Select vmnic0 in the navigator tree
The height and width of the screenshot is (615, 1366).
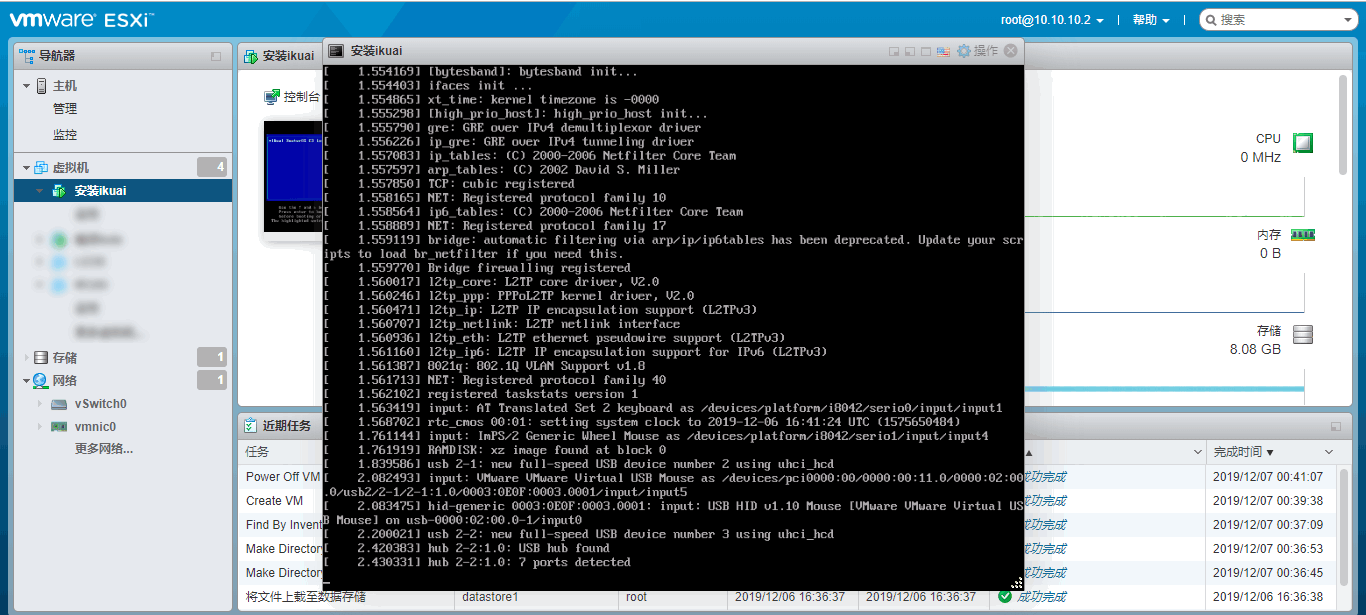tap(96, 427)
